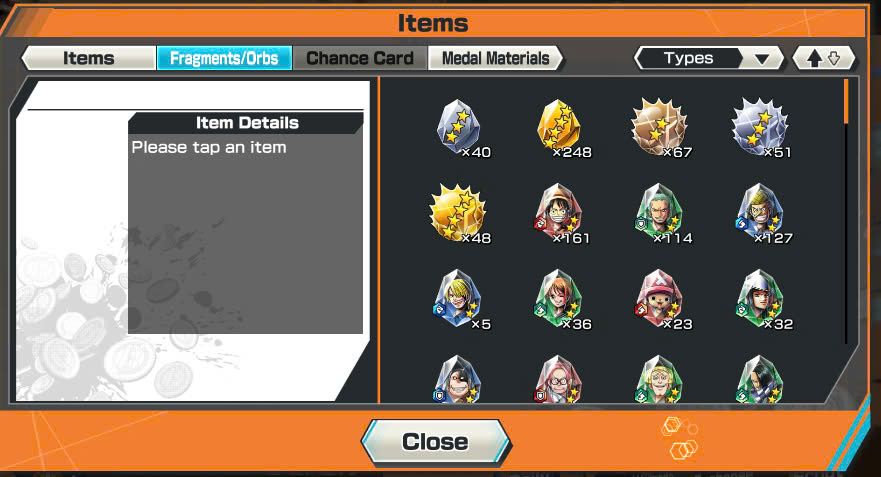Select the Fragments/Orbs tab

tap(224, 58)
